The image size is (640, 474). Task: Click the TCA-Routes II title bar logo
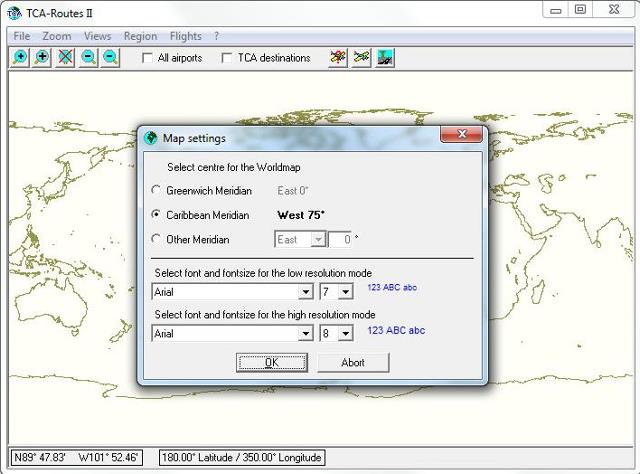click(x=14, y=13)
